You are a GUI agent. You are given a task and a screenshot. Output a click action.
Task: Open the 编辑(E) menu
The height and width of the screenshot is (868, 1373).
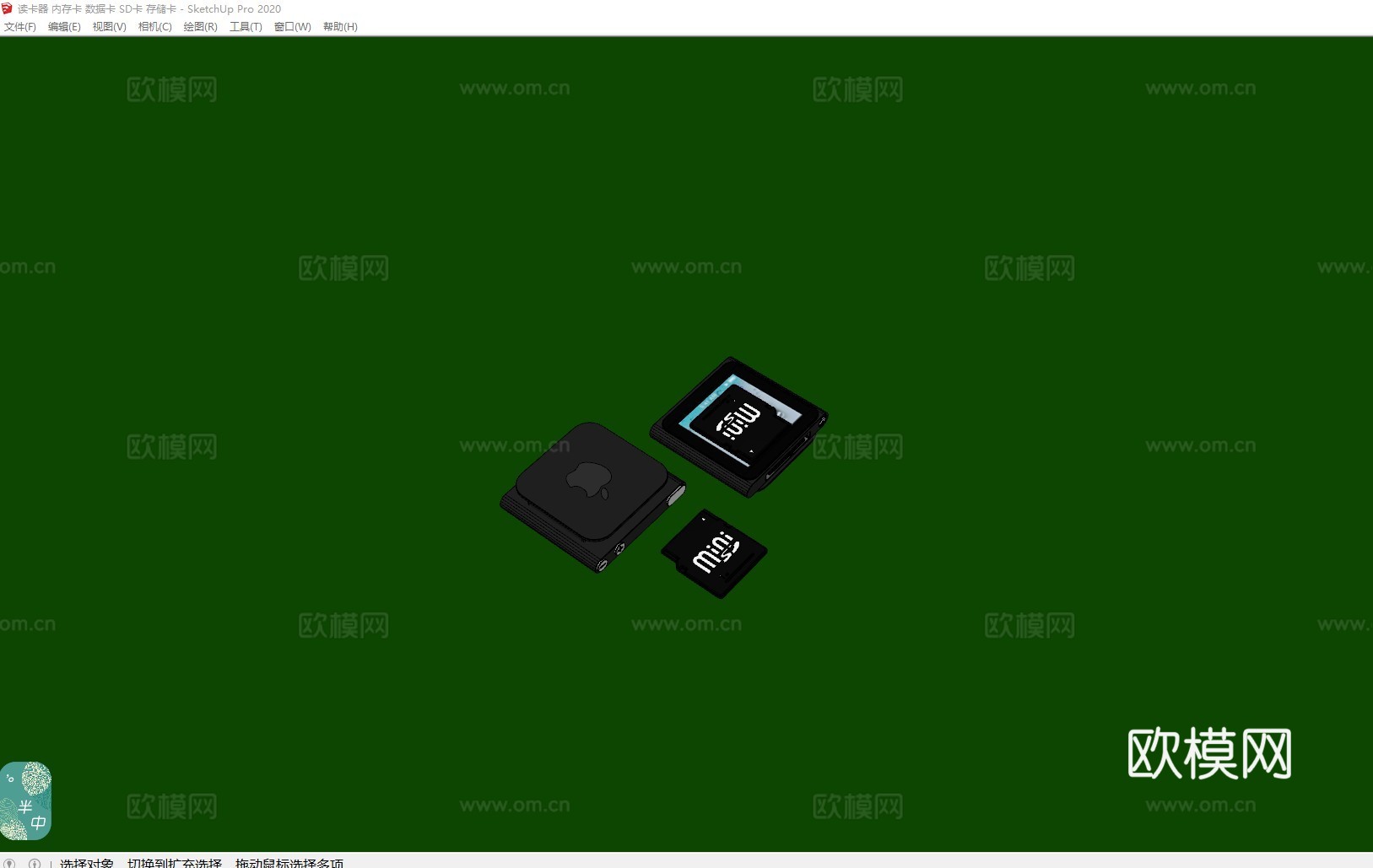pyautogui.click(x=64, y=27)
